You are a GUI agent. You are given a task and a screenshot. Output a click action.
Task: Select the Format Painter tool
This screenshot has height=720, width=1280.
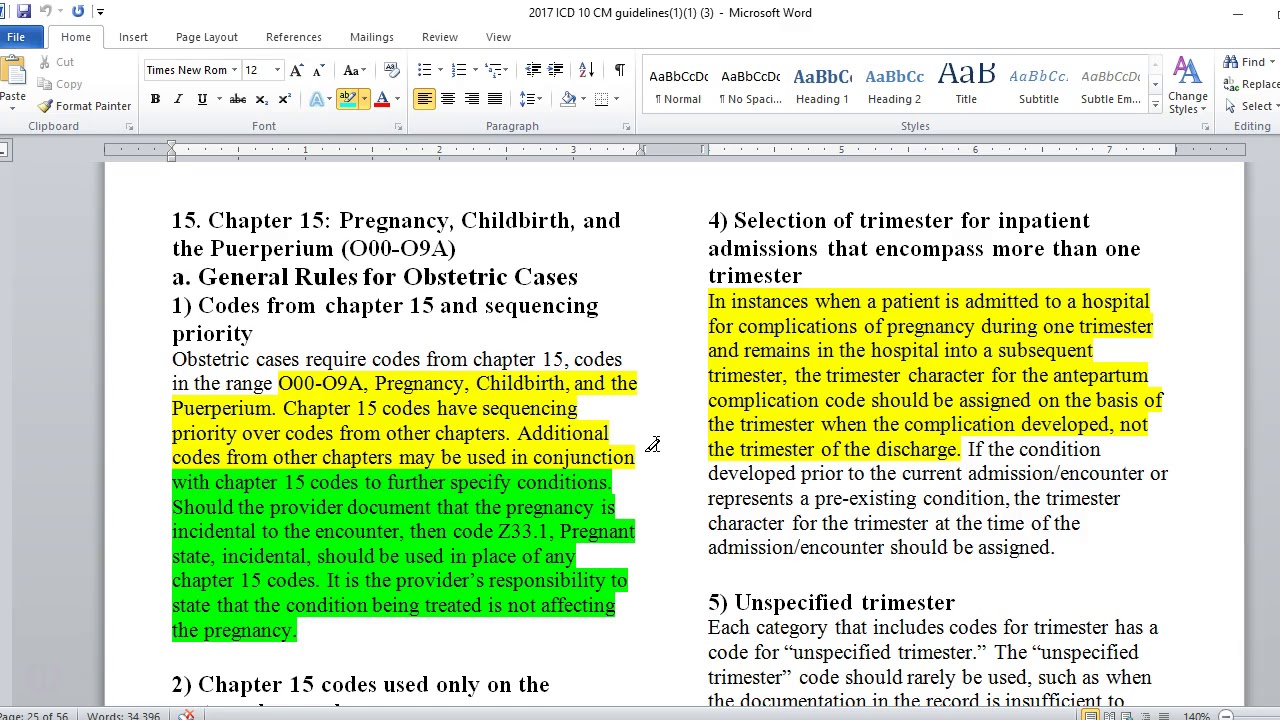coord(85,106)
